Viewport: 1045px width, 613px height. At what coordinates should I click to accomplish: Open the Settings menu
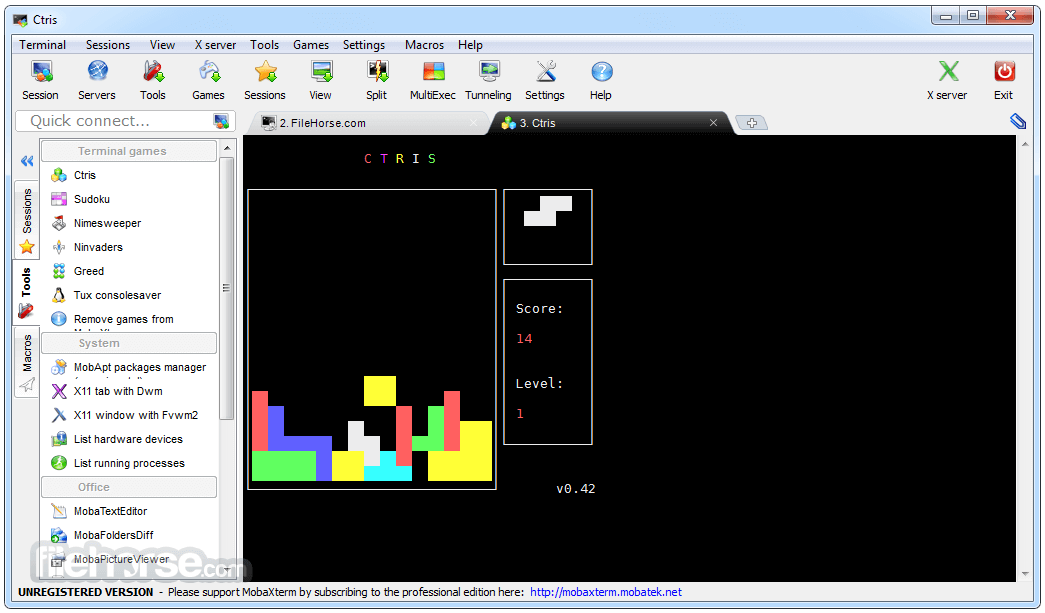coord(363,45)
